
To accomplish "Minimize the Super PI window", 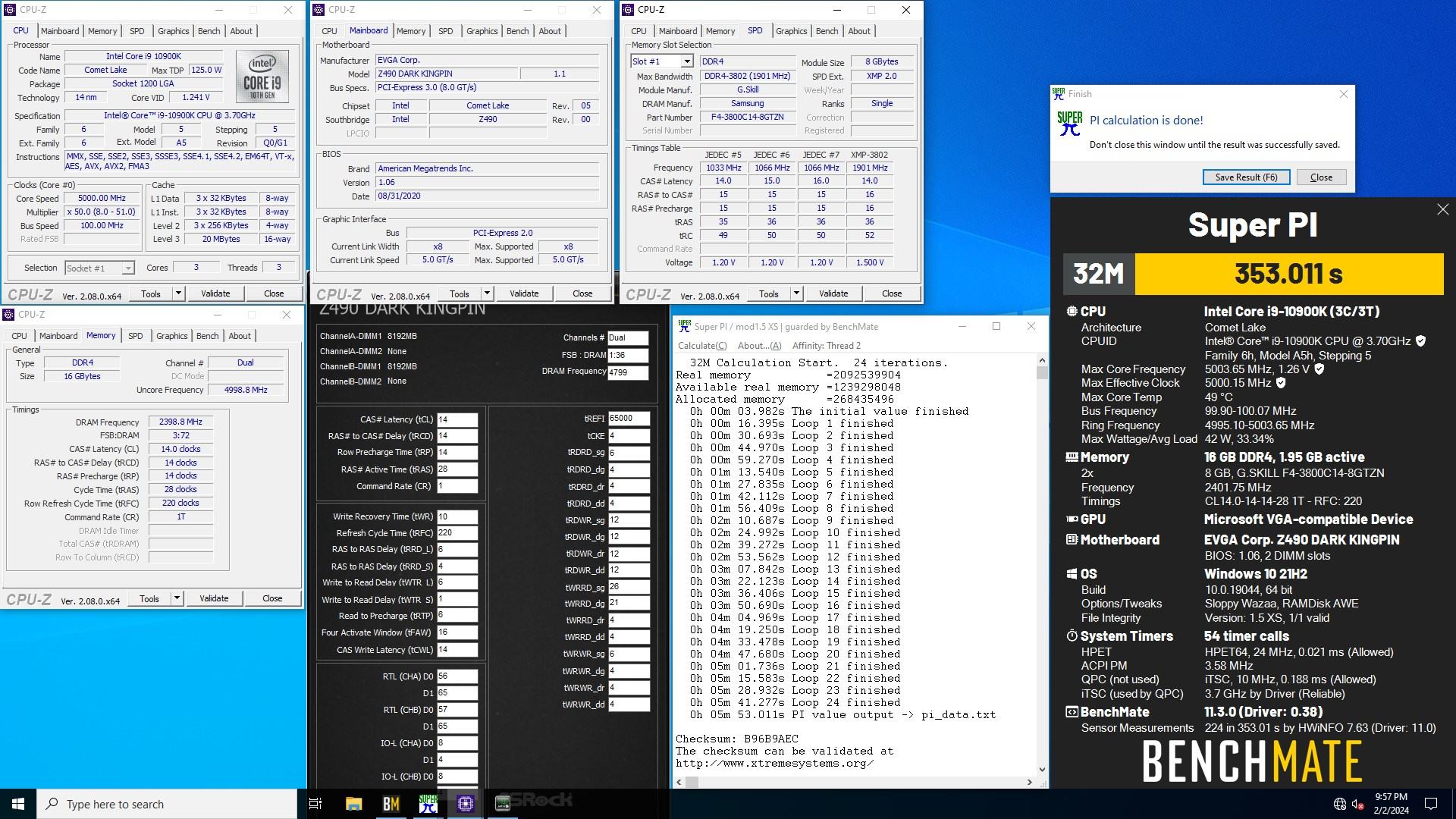I will [x=962, y=326].
